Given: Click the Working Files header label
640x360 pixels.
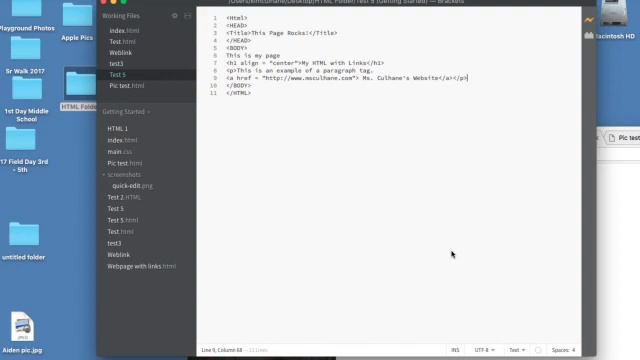Looking at the screenshot, I should [121, 16].
